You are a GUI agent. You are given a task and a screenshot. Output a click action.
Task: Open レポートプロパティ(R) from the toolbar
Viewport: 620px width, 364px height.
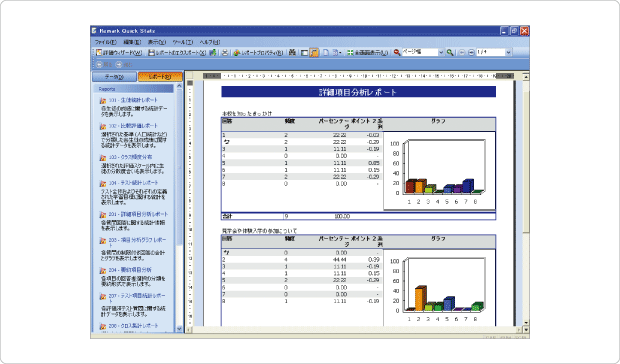tap(258, 53)
